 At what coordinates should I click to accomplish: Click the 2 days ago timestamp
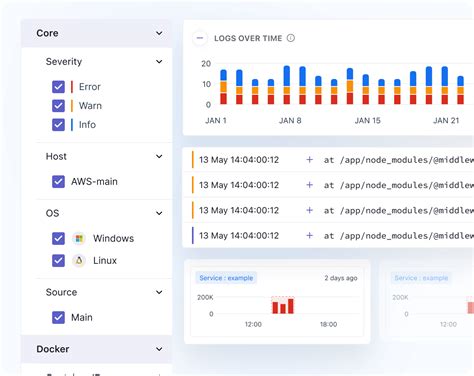[x=341, y=278]
